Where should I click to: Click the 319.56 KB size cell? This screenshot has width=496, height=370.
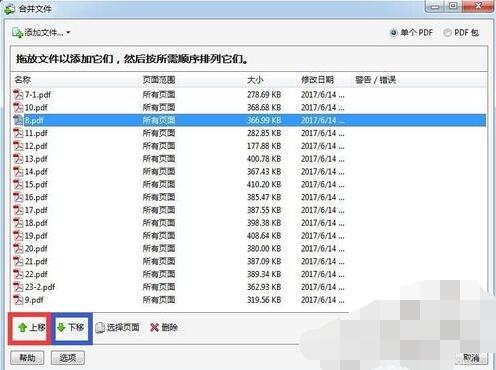264,300
